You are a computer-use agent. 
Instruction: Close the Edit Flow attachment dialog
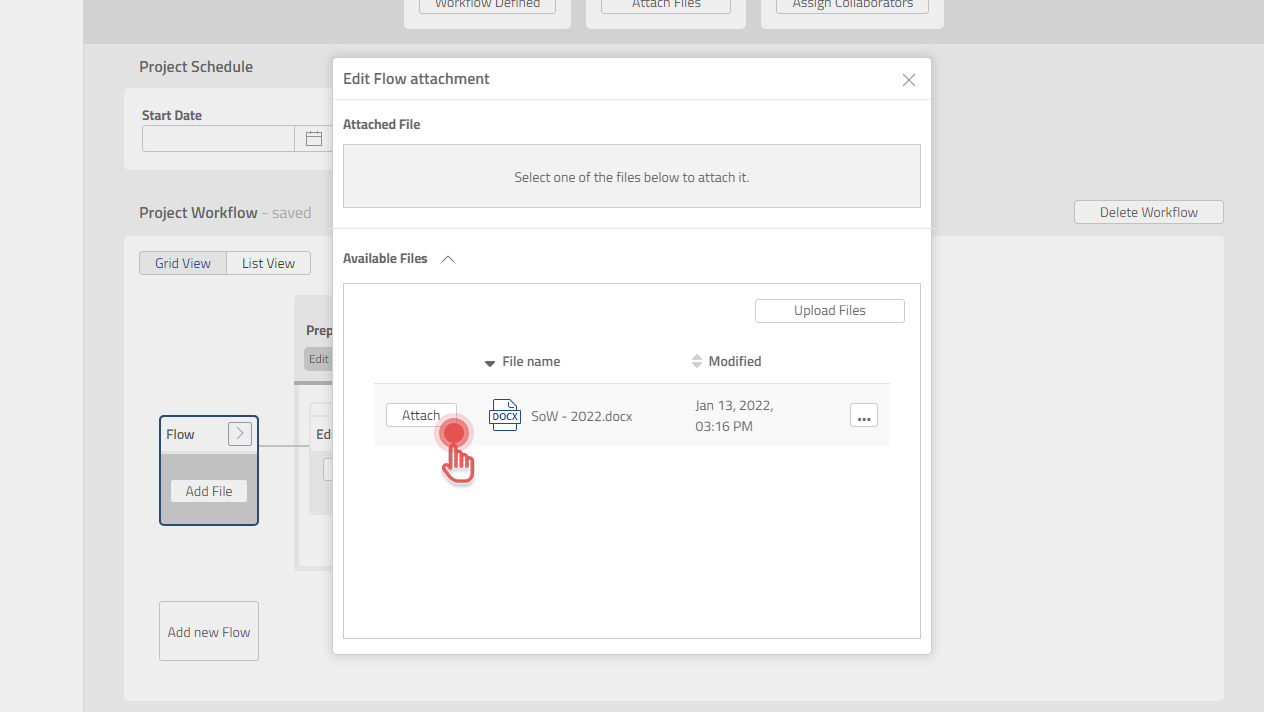pyautogui.click(x=908, y=79)
